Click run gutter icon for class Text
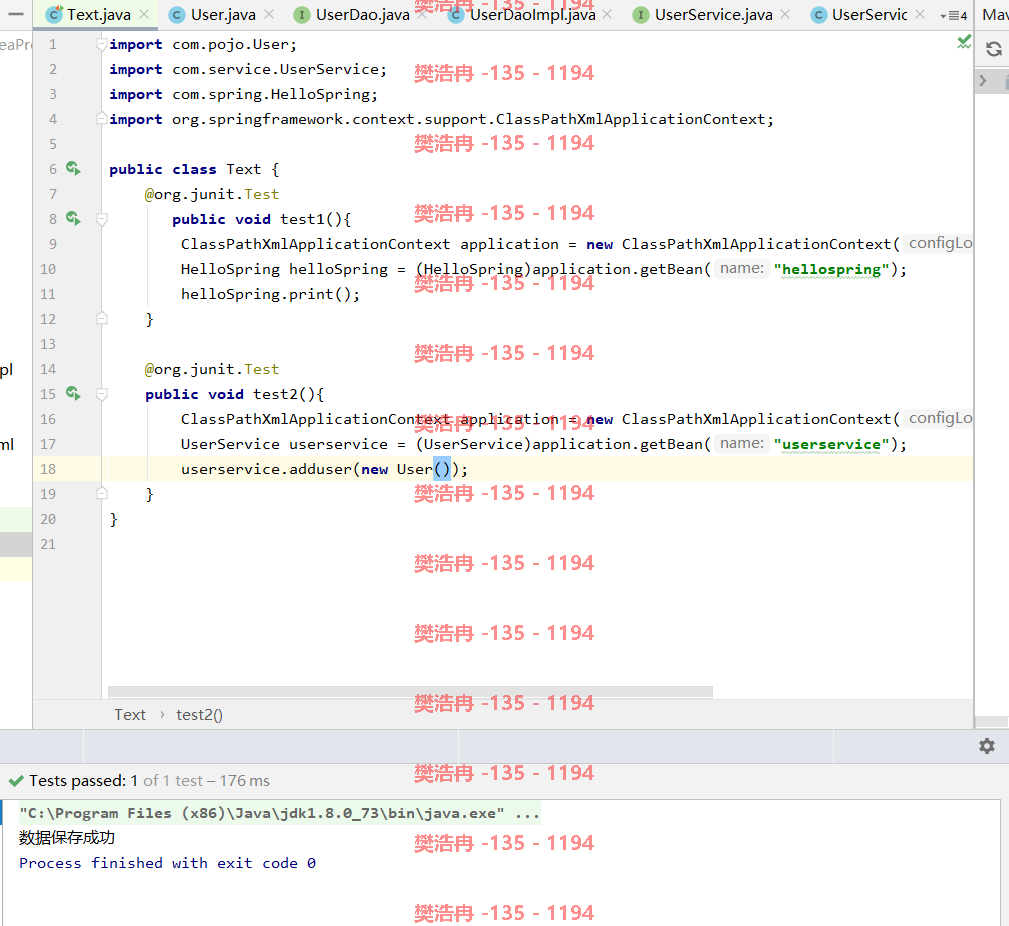Image resolution: width=1009 pixels, height=926 pixels. click(73, 169)
